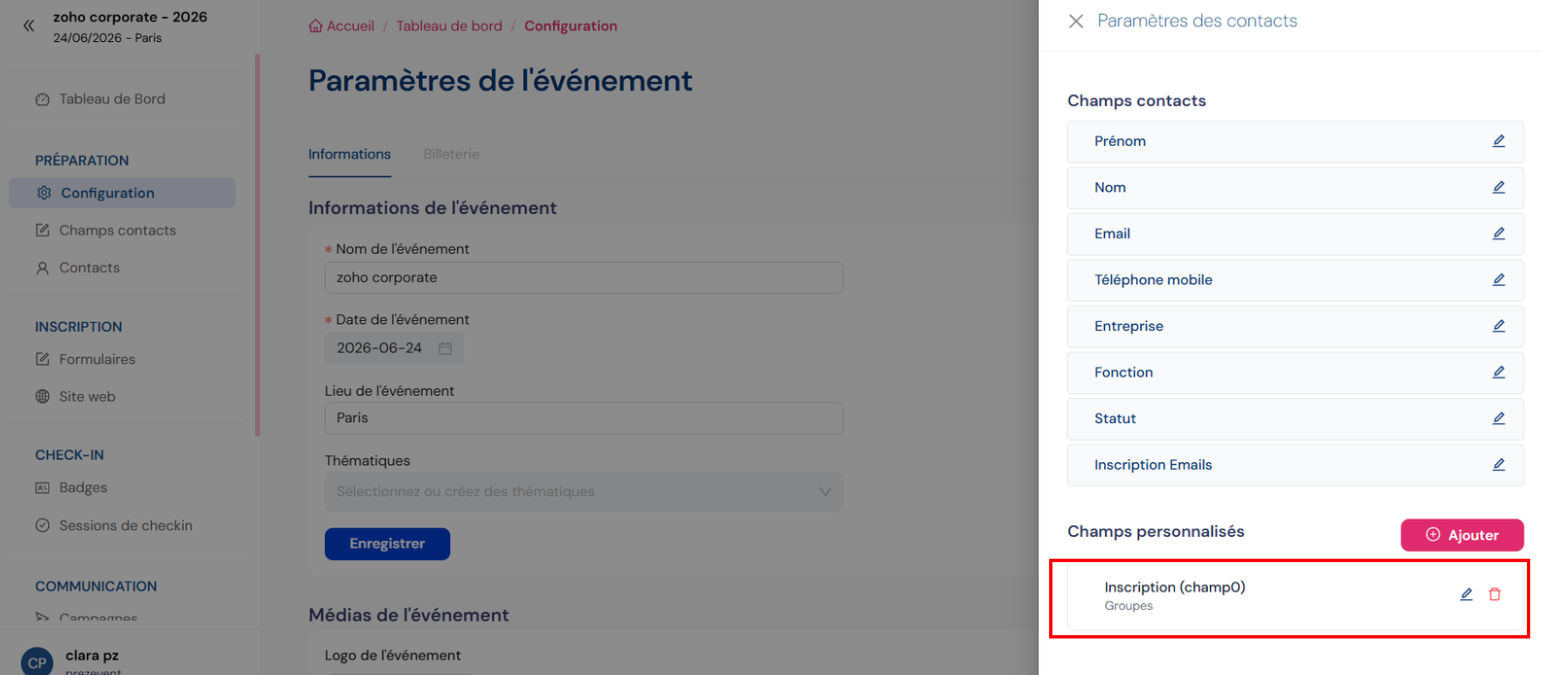Go to Tableau de bord breadcrumb link
Viewport: 1542px width, 675px height.
(449, 26)
